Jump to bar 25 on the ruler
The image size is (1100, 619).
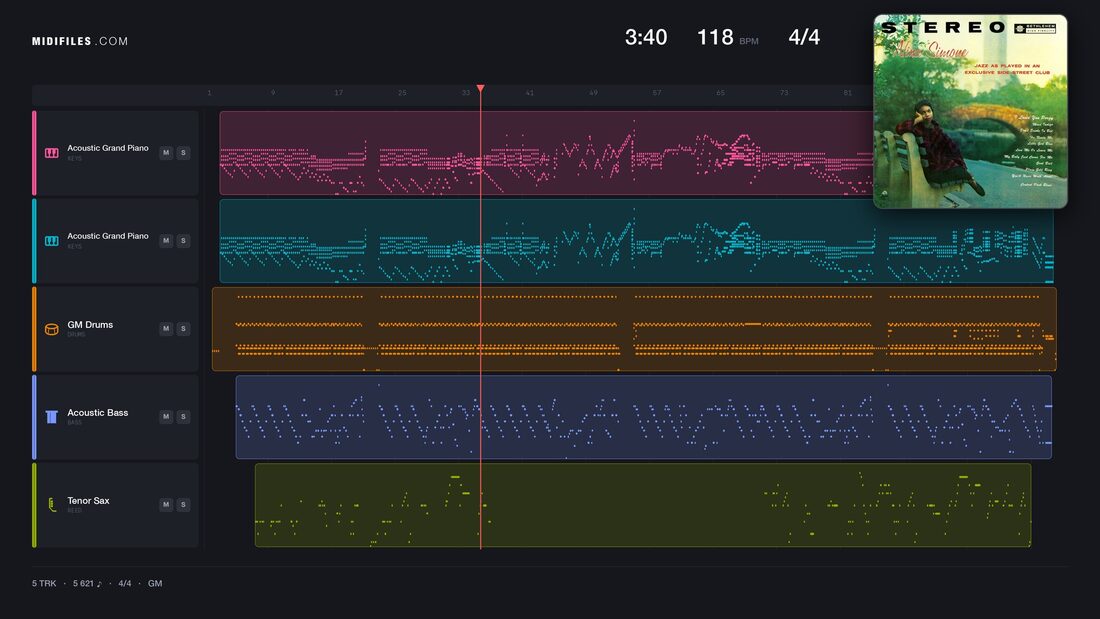402,93
